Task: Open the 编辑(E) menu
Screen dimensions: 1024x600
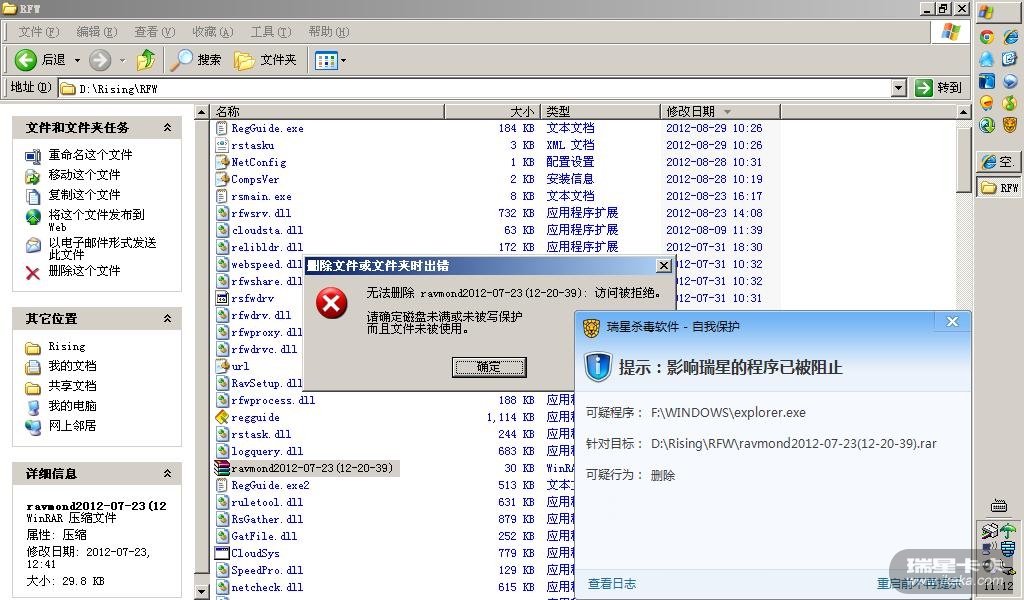Action: pos(97,31)
